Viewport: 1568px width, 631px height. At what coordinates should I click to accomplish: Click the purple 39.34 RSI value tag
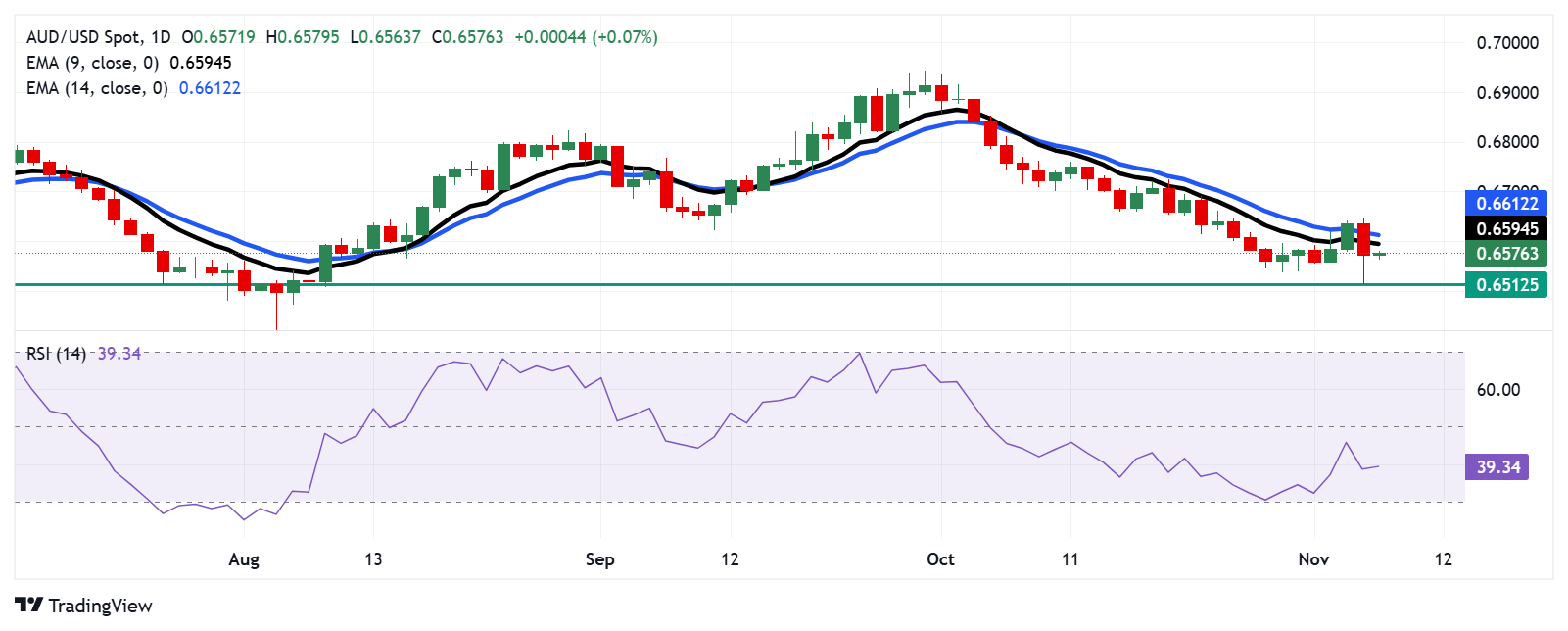pos(1497,467)
